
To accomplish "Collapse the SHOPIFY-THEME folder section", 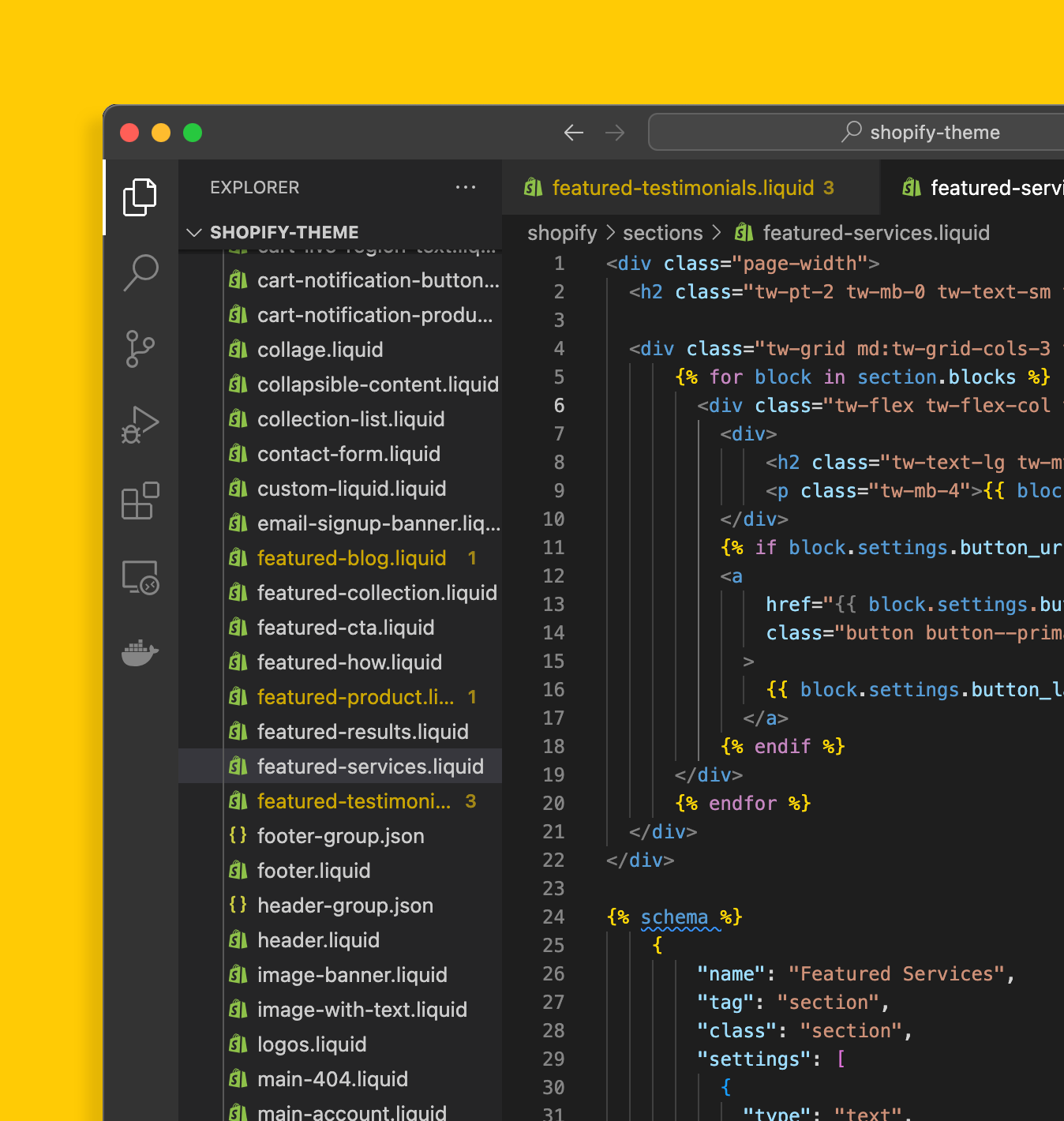I will click(340, 232).
